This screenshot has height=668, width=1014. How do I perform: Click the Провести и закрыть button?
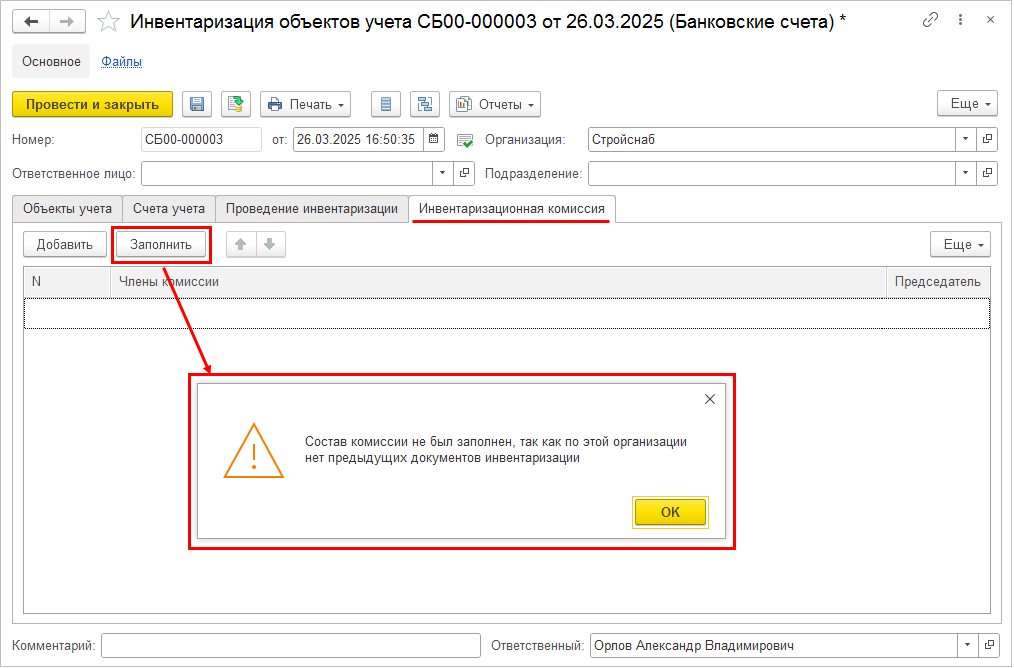tap(92, 104)
